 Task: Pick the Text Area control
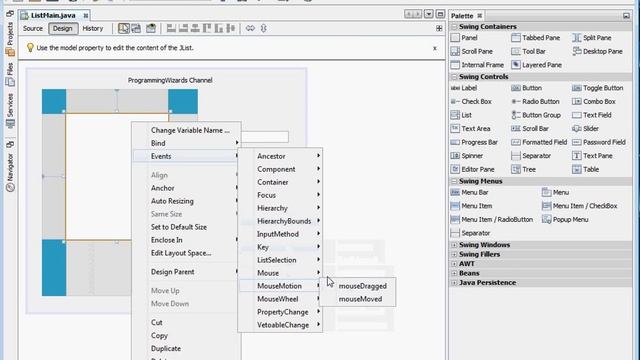470,129
